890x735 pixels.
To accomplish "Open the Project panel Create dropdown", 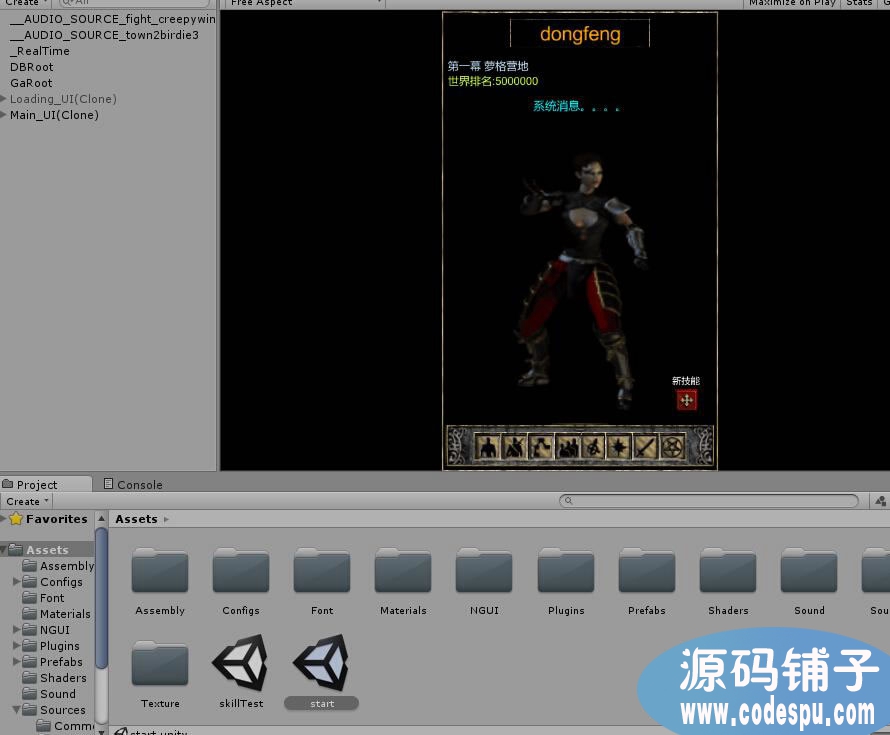I will point(27,501).
